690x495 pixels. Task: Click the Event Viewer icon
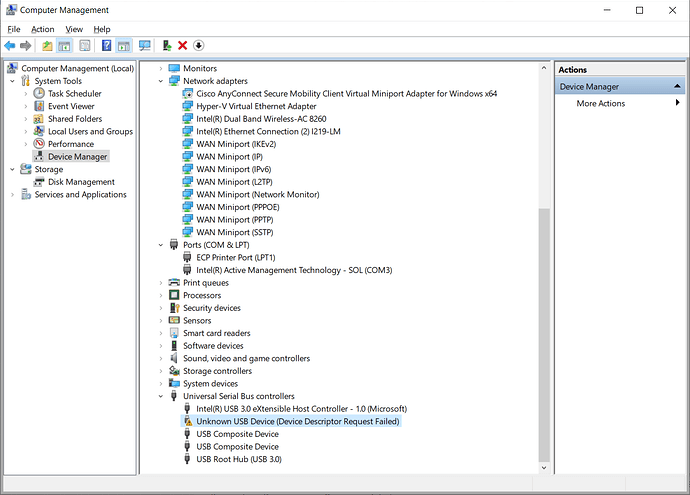click(39, 106)
